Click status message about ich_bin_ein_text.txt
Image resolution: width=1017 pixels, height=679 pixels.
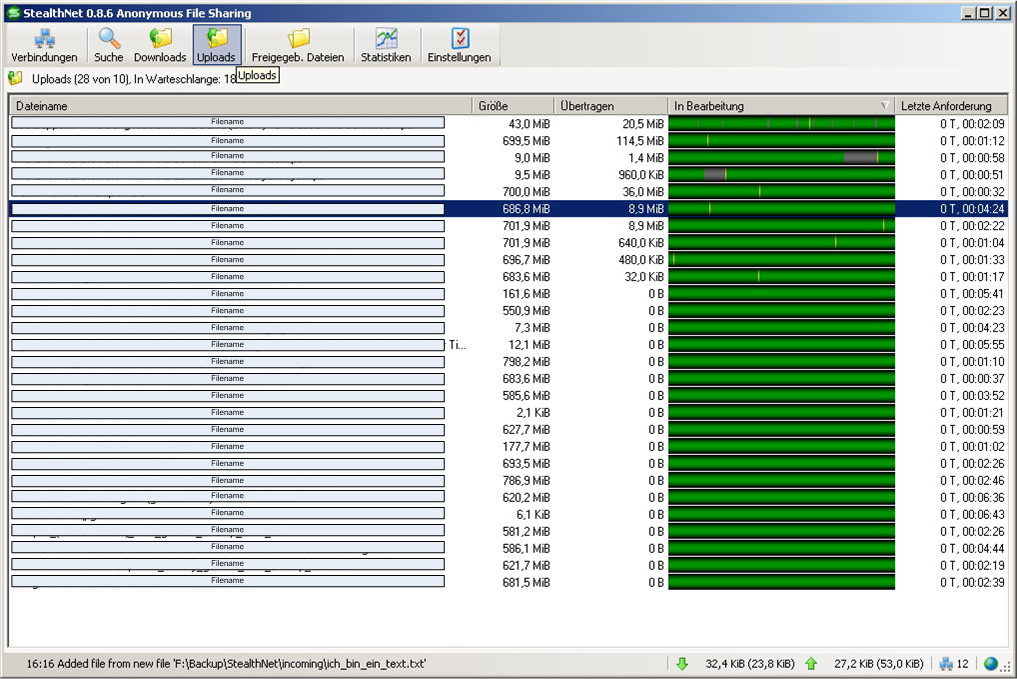(x=226, y=663)
